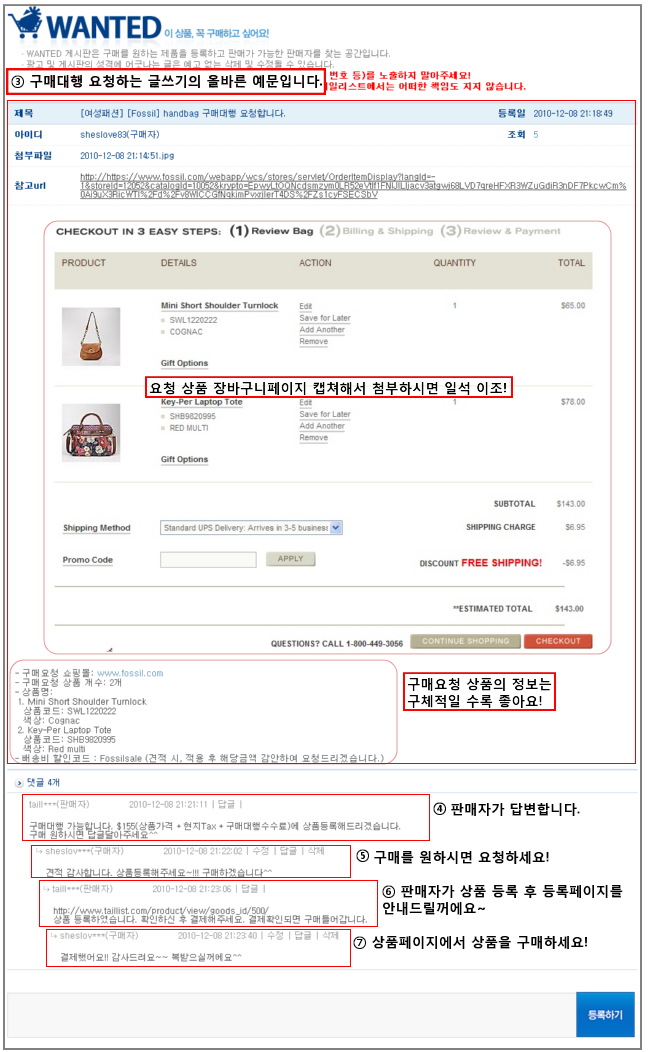Click the APPLY promo code button
The width and height of the screenshot is (648, 1052).
tap(290, 559)
